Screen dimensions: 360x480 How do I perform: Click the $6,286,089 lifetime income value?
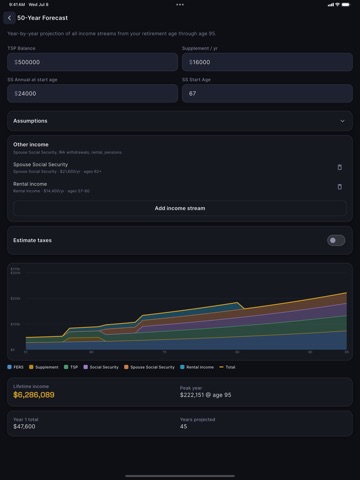point(34,395)
